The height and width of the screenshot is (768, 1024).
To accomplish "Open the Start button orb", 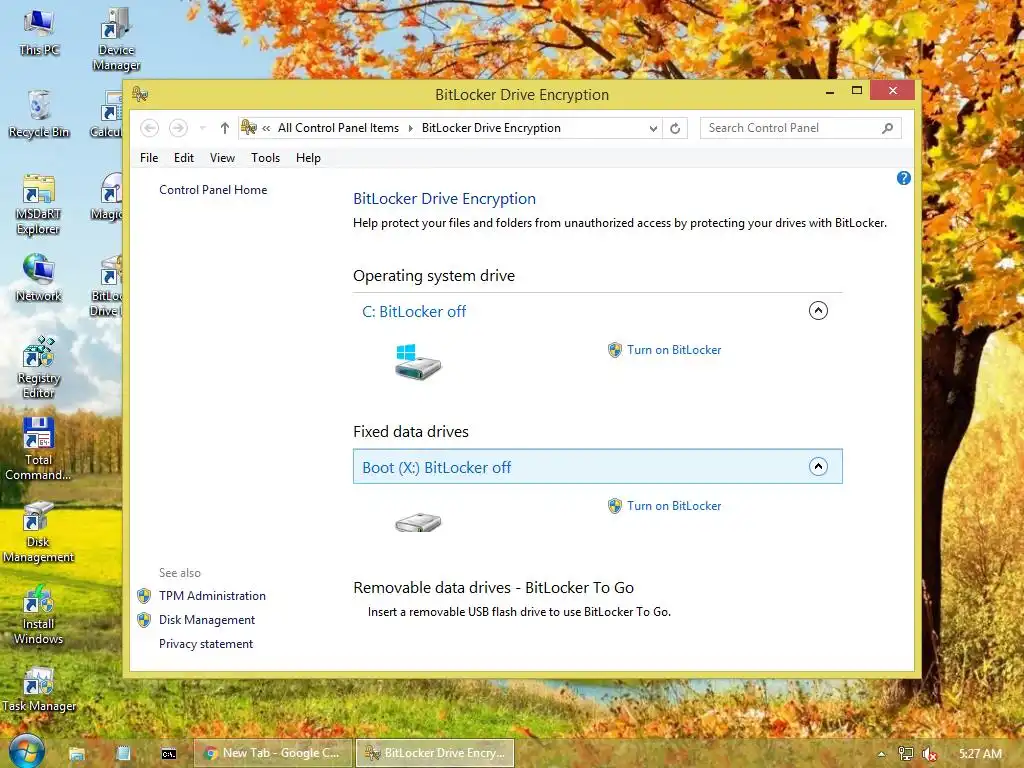I will click(x=26, y=751).
